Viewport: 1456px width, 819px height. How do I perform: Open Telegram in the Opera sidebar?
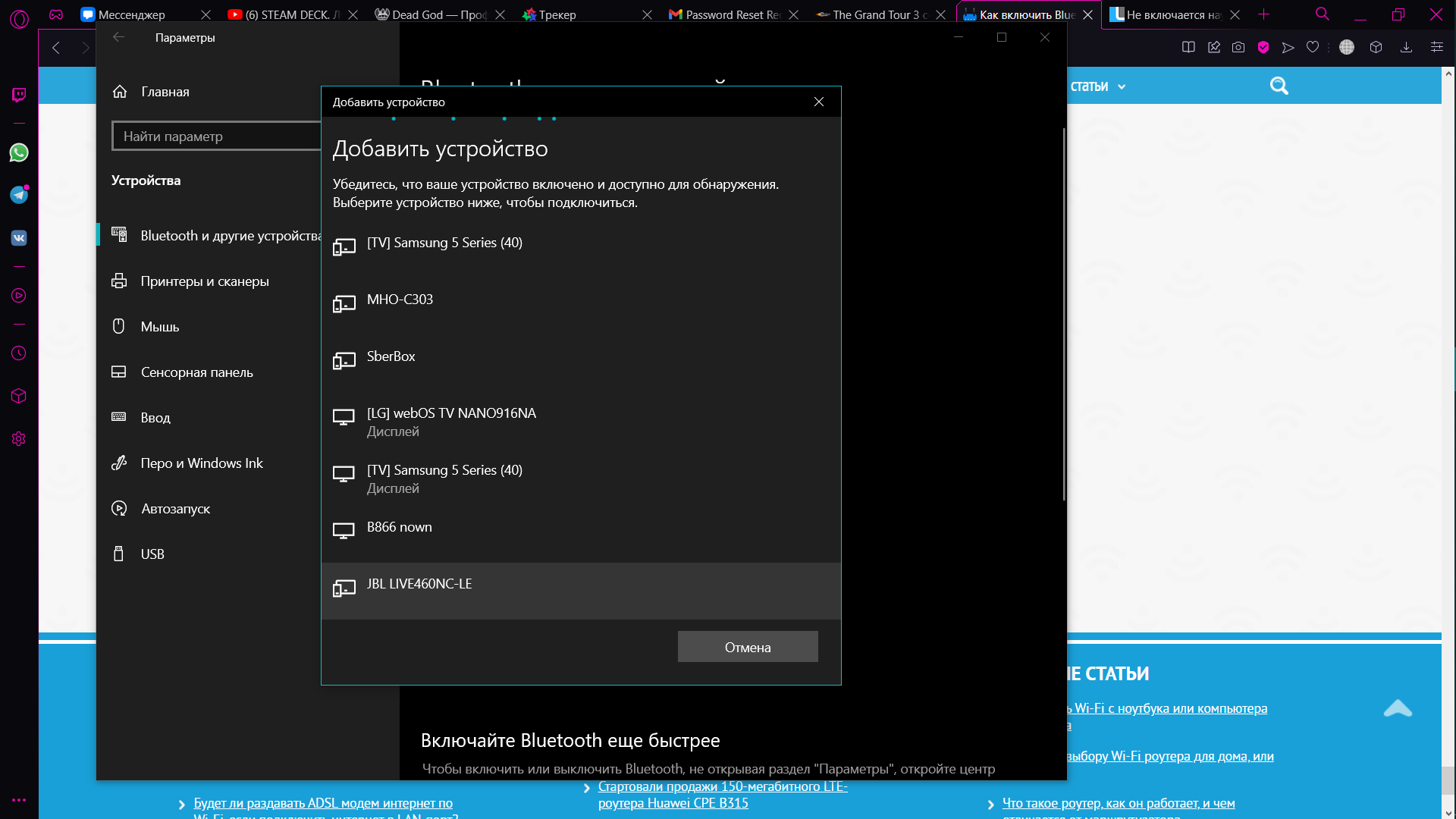tap(19, 195)
